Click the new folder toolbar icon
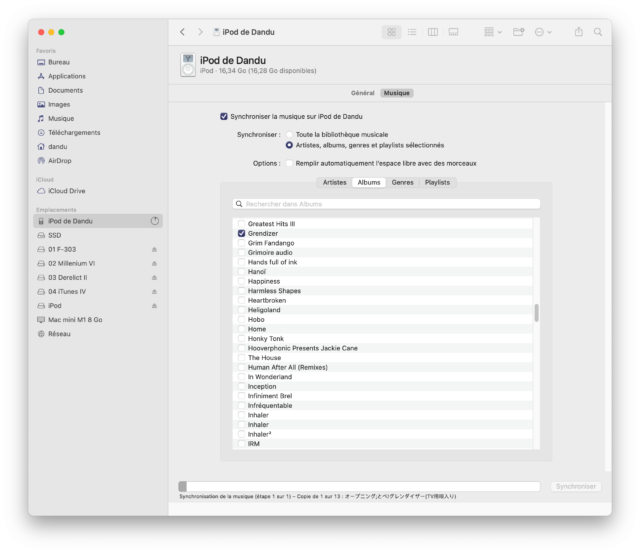The image size is (640, 553). (x=518, y=32)
